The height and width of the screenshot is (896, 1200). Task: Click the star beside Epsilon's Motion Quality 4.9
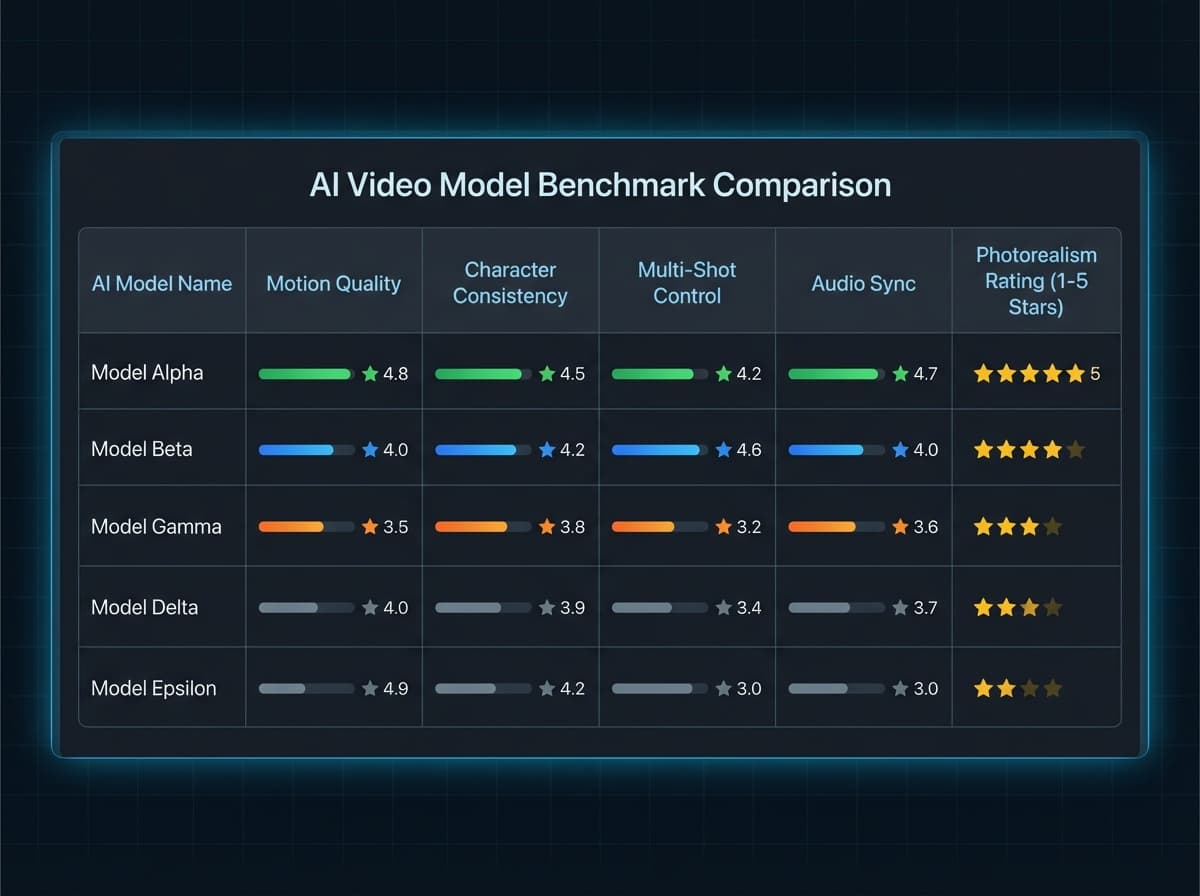coord(371,688)
